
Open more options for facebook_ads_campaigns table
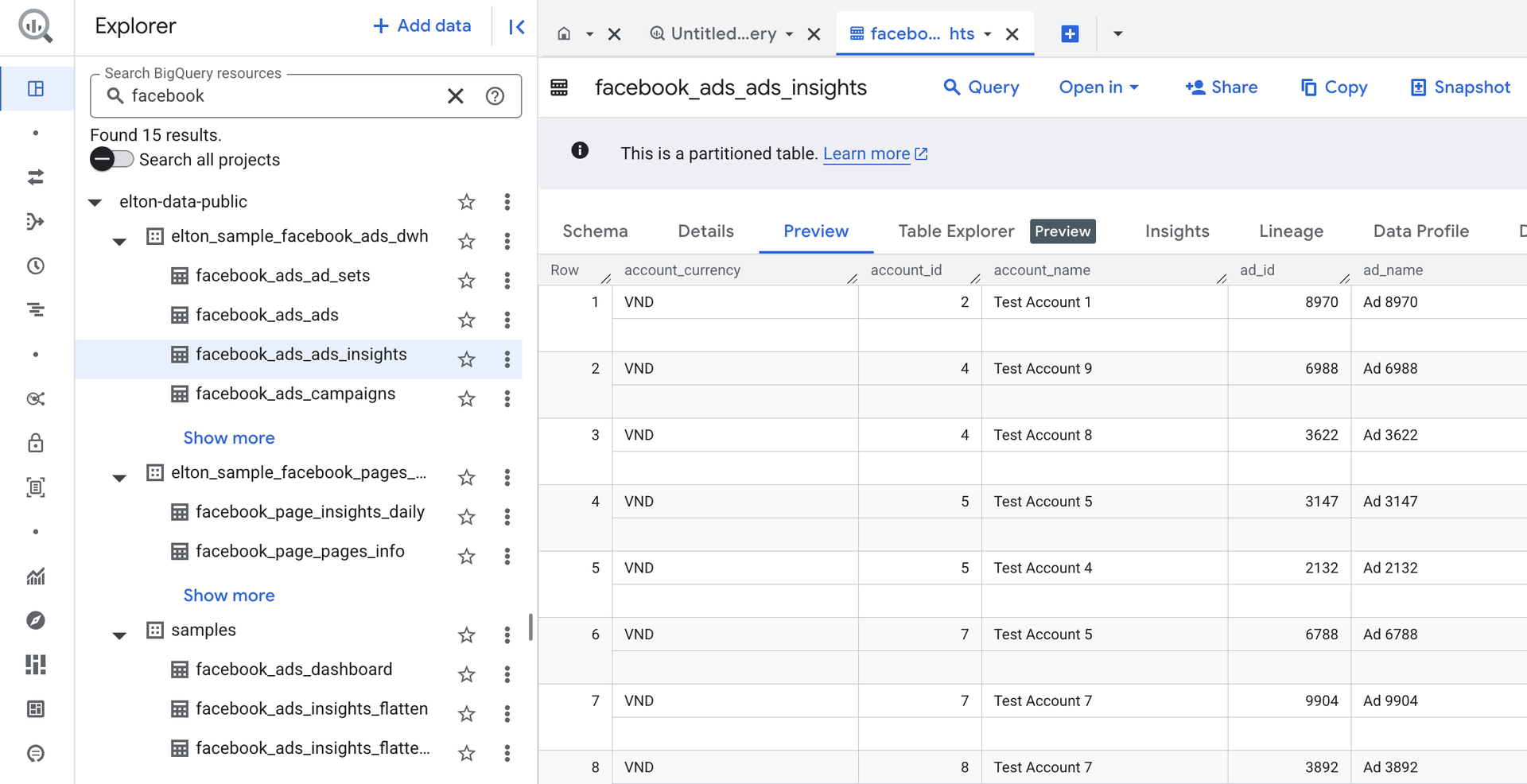tap(507, 399)
